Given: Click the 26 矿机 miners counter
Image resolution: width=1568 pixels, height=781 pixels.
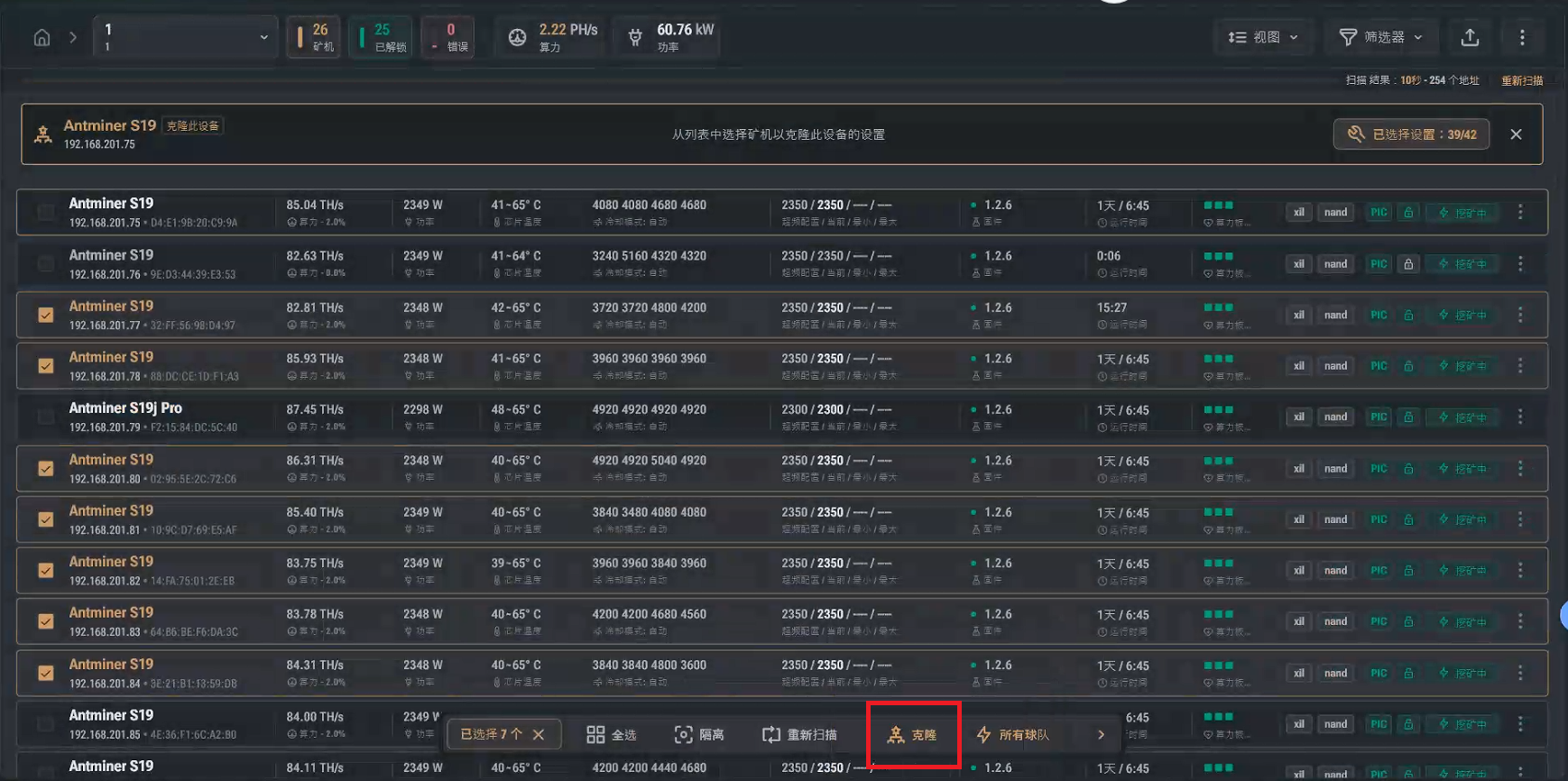Looking at the screenshot, I should click(314, 38).
